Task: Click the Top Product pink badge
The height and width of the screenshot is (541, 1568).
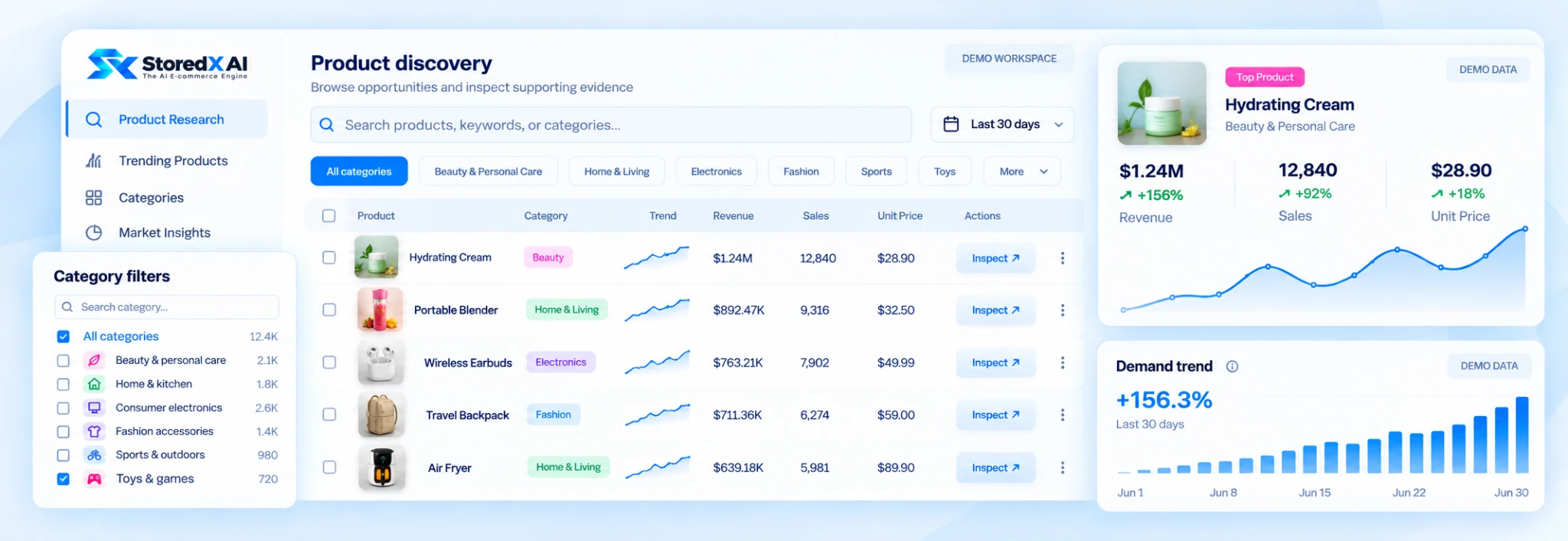Action: 1265,77
